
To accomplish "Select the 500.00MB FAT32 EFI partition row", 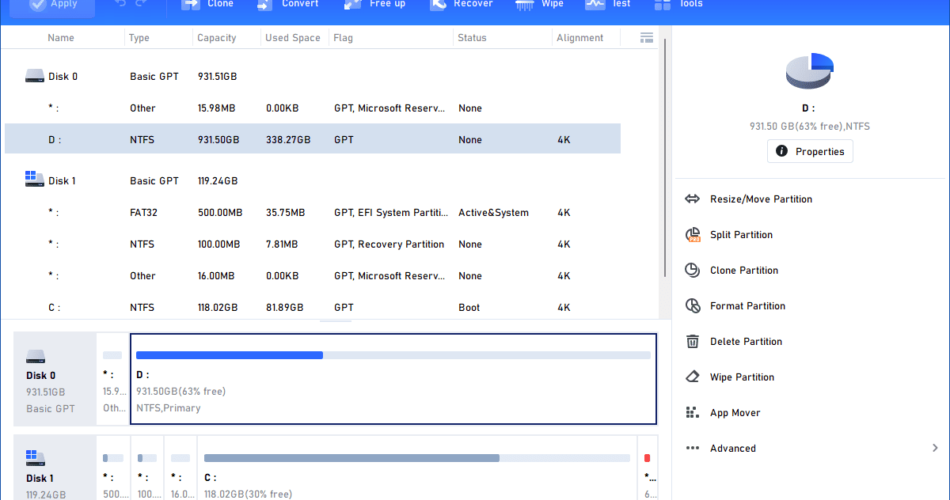I will pyautogui.click(x=313, y=213).
